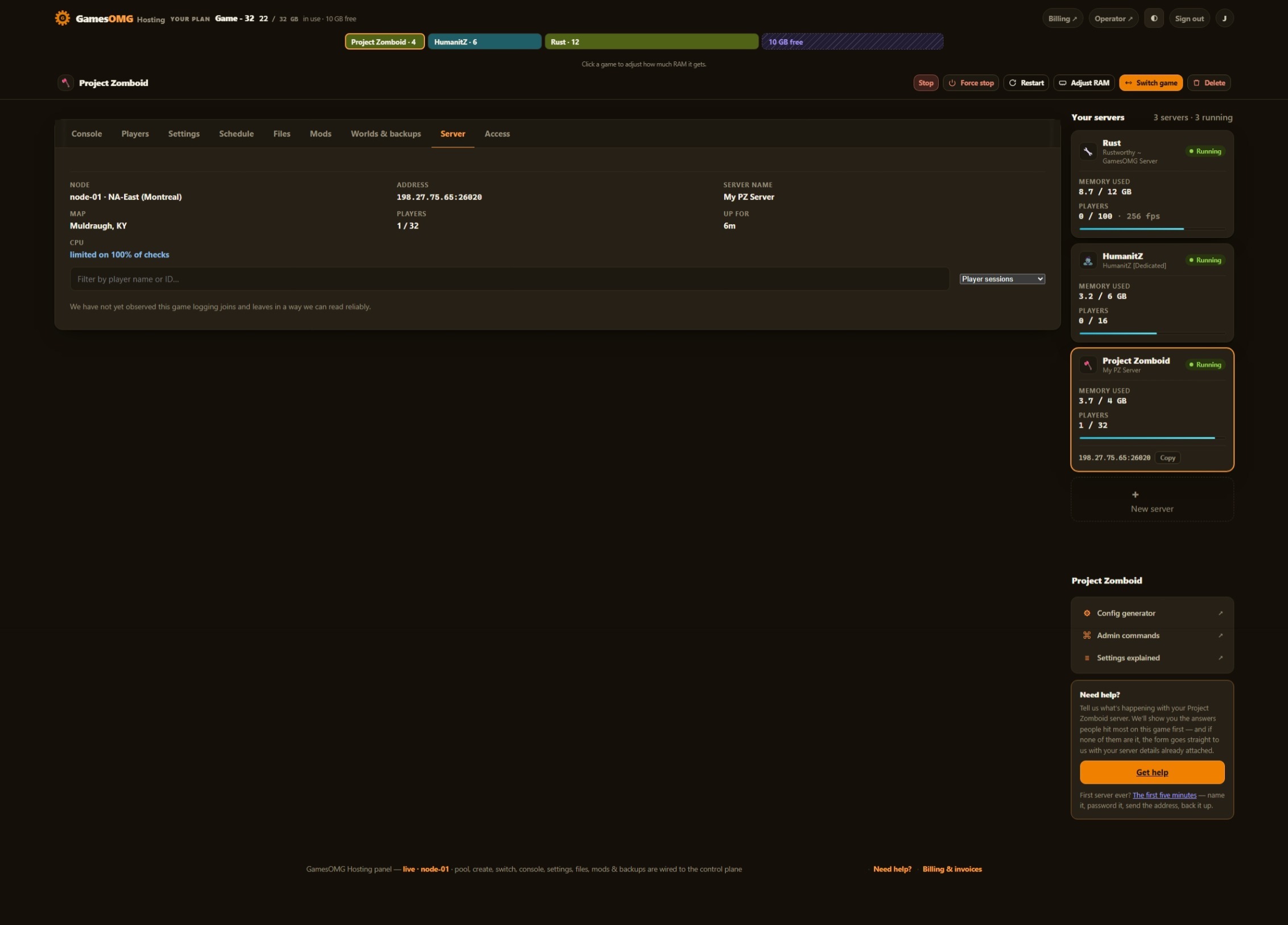Open the Schedule tab

(236, 134)
